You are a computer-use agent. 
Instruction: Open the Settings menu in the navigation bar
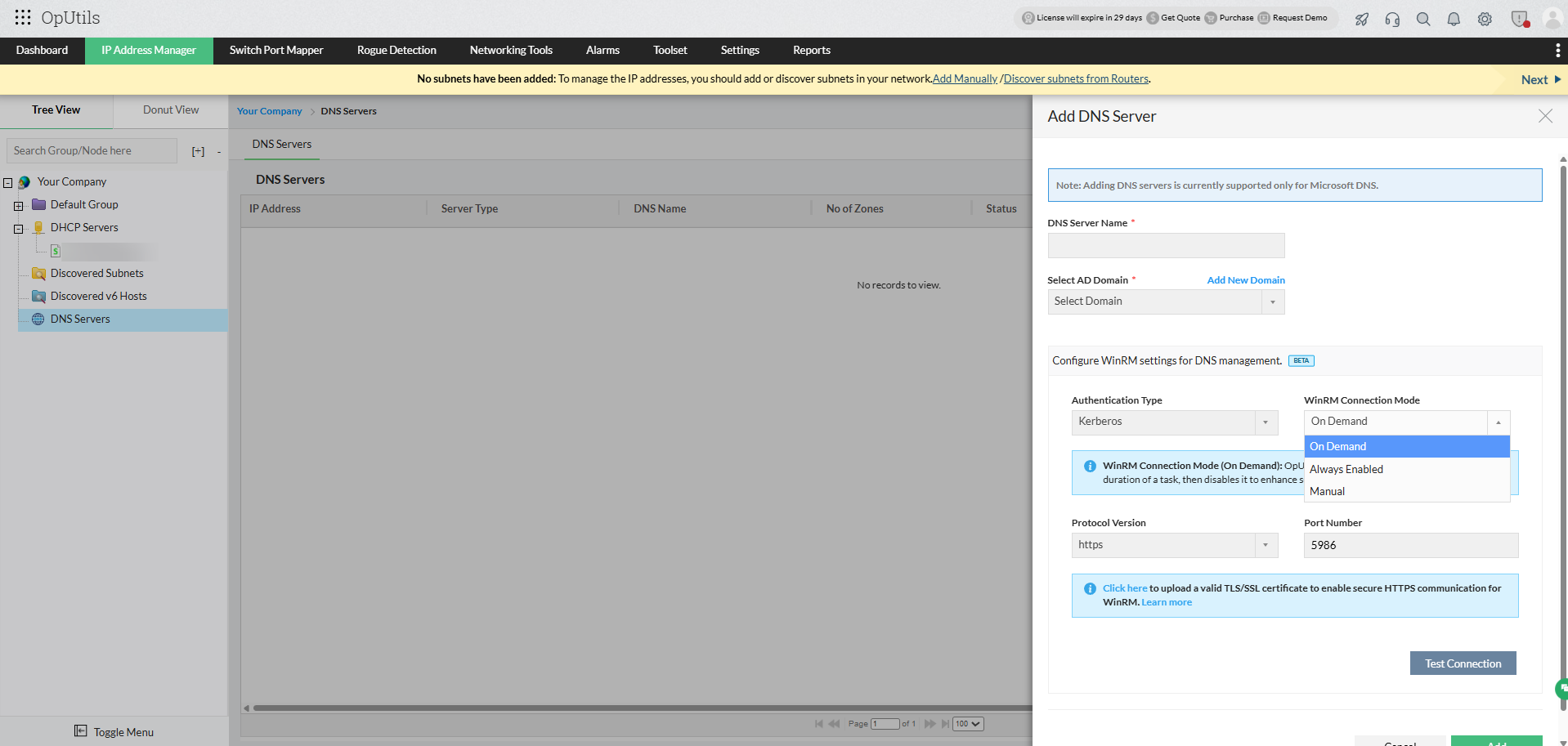[x=740, y=51]
